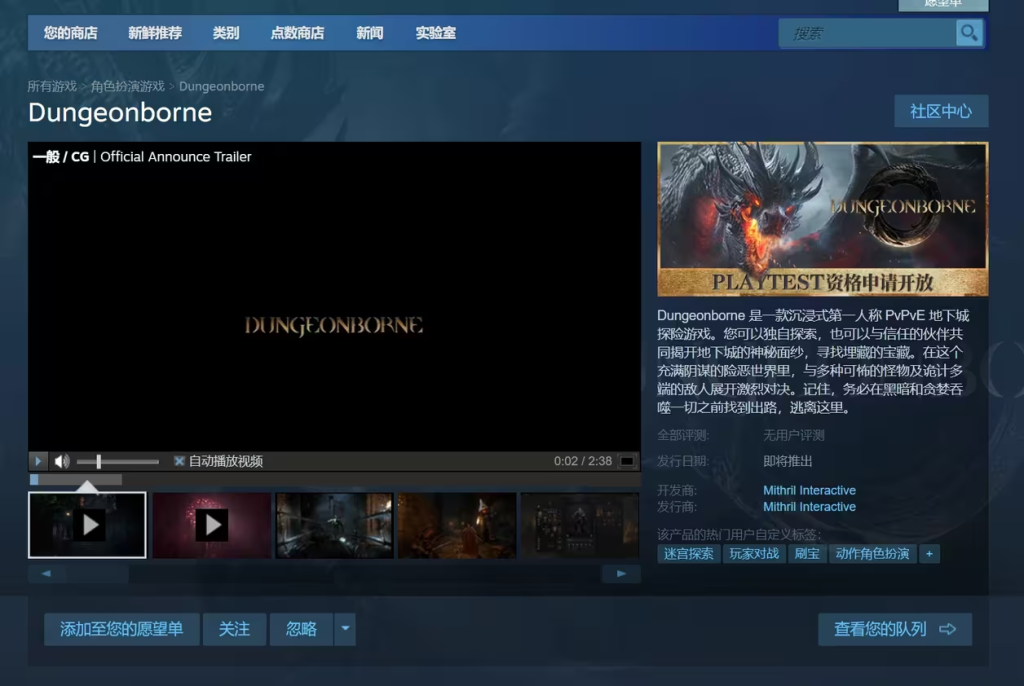The height and width of the screenshot is (686, 1024).
Task: Select the first trailer thumbnail
Action: (x=87, y=525)
